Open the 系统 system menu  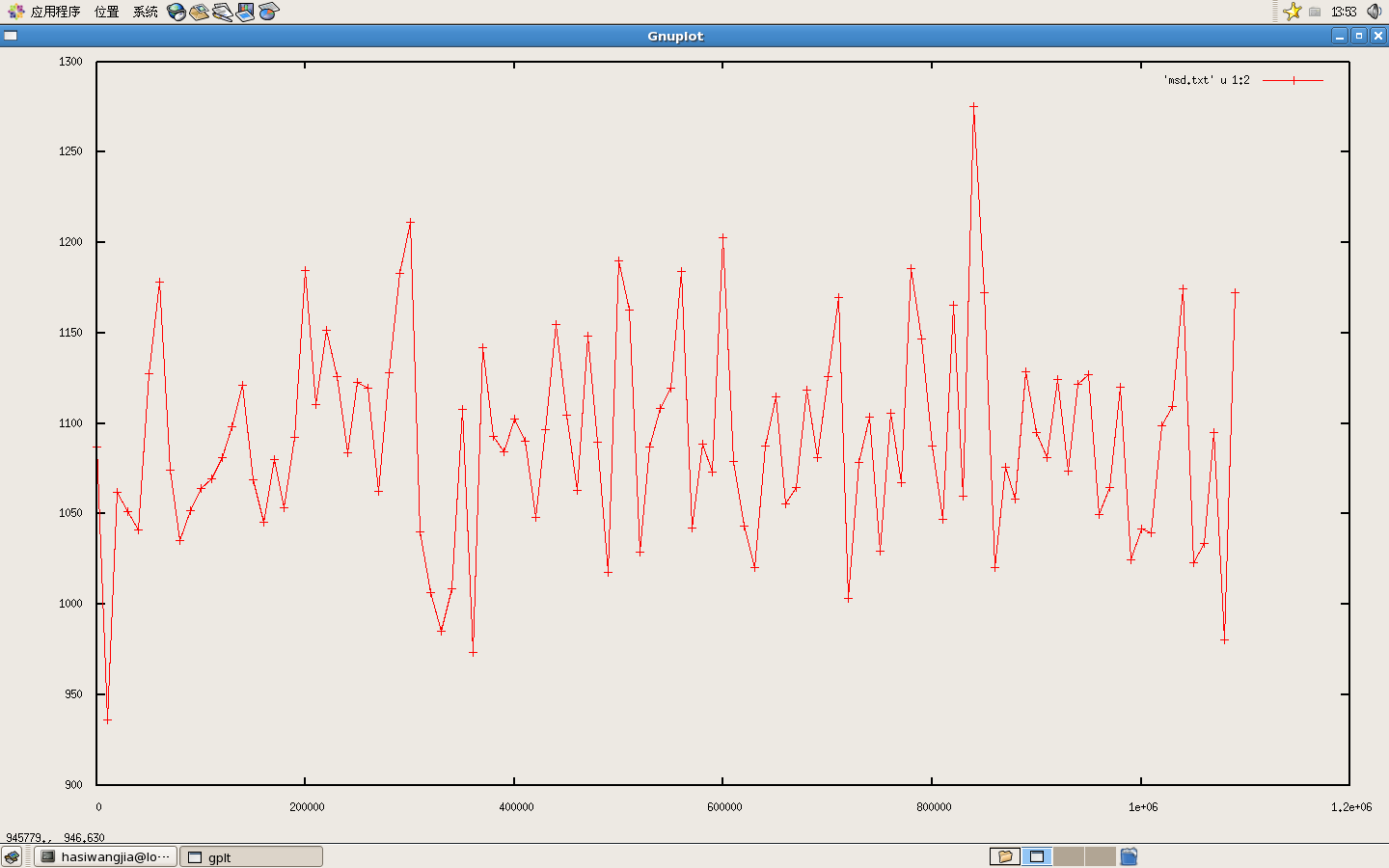click(x=146, y=12)
